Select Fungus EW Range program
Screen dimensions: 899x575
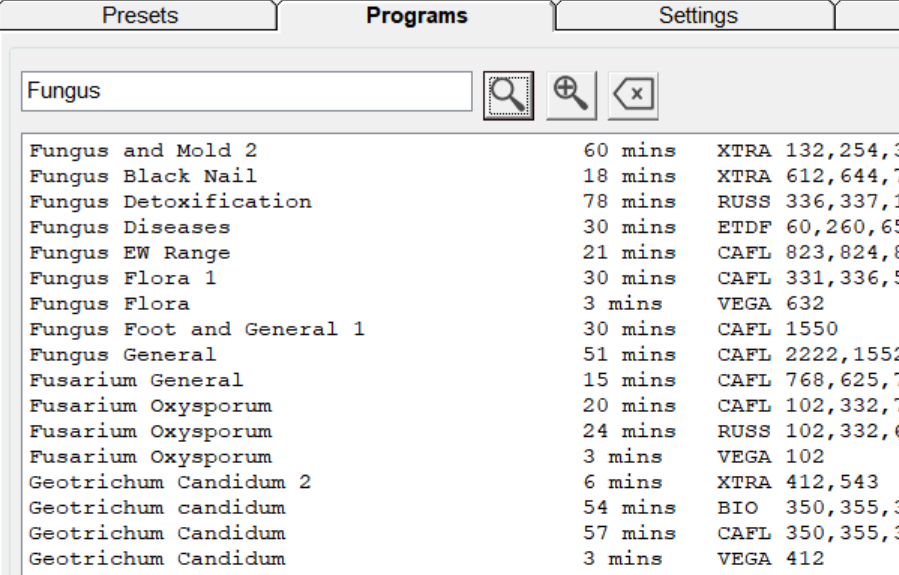tap(130, 253)
